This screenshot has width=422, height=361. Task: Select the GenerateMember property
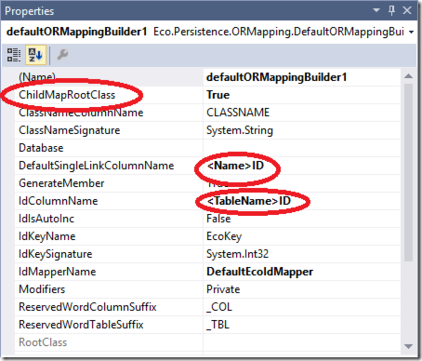click(109, 183)
